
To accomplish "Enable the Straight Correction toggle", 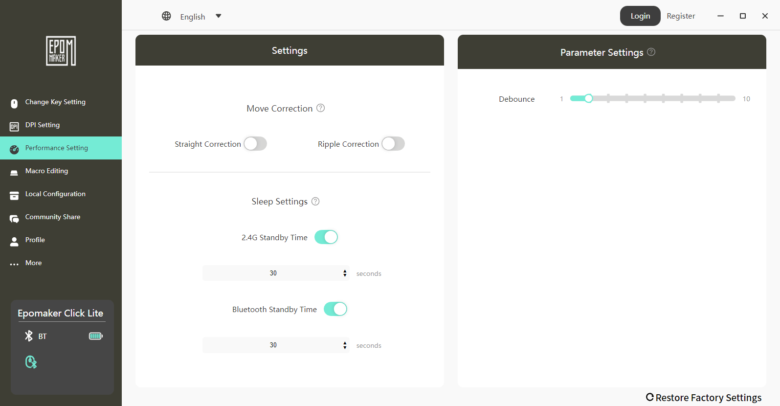I will pyautogui.click(x=255, y=144).
